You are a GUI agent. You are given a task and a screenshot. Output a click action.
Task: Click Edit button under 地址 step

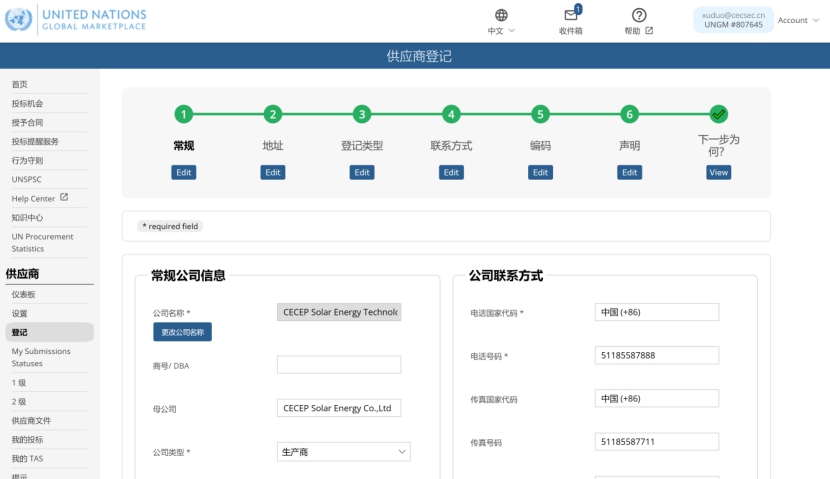(x=273, y=172)
